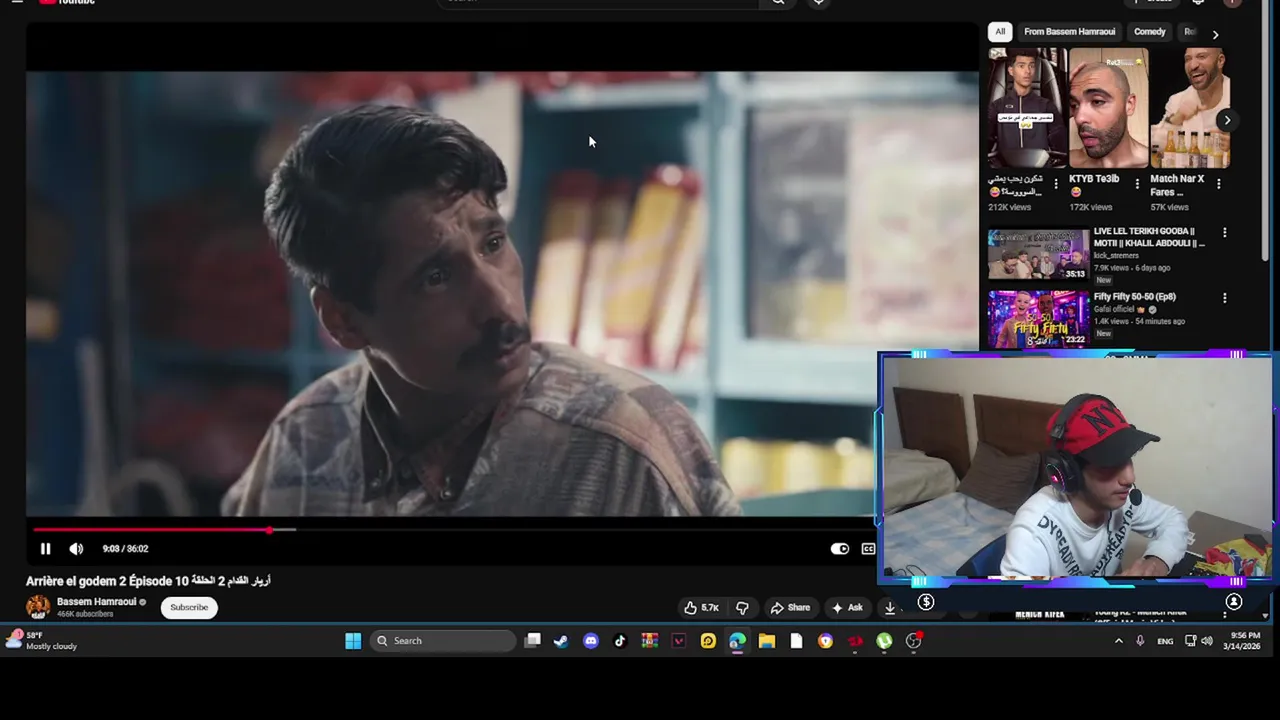Screen dimensions: 1280x720
Task: Open Task View on the taskbar
Action: tap(533, 641)
